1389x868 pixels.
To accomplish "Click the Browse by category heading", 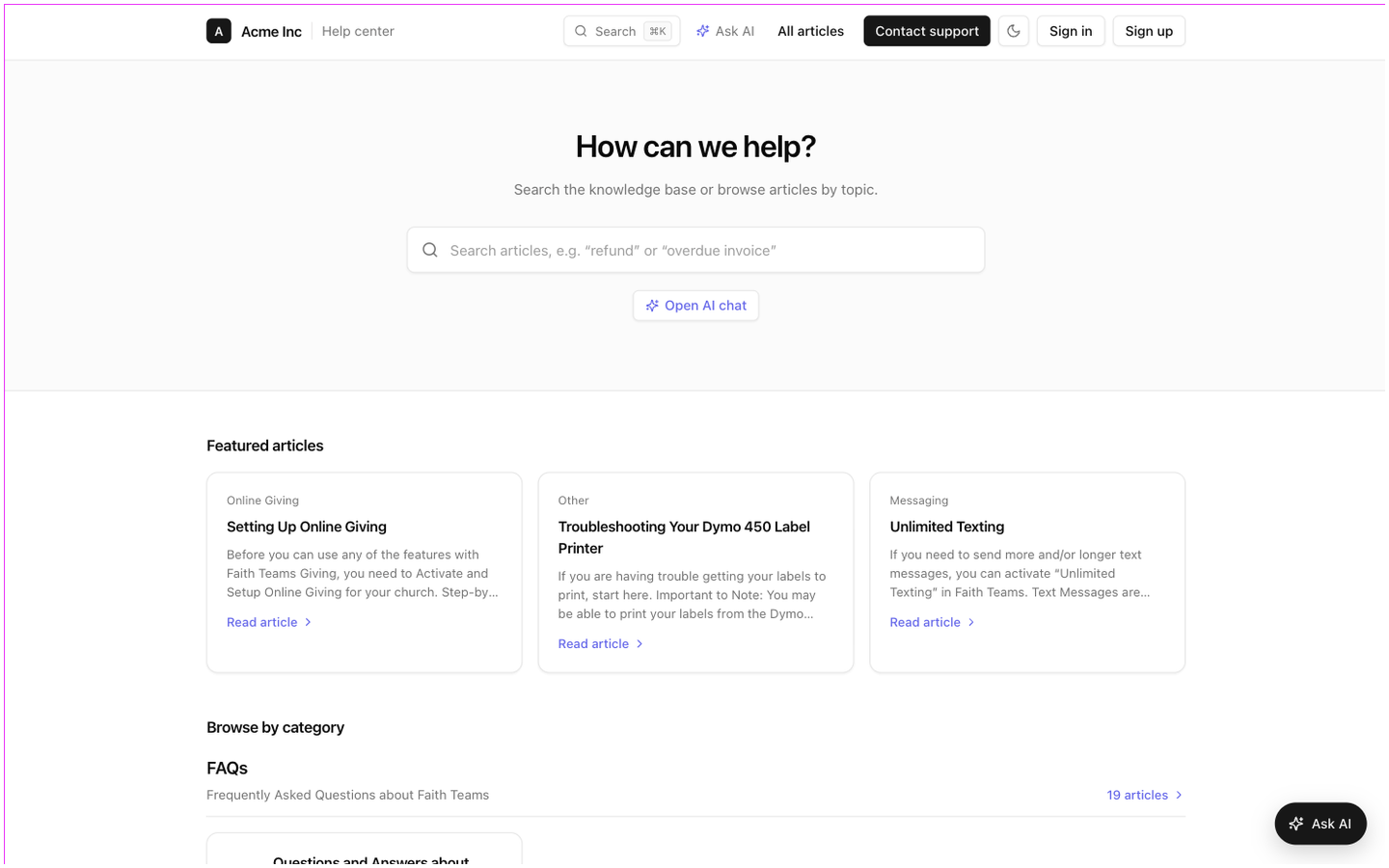I will tap(275, 727).
